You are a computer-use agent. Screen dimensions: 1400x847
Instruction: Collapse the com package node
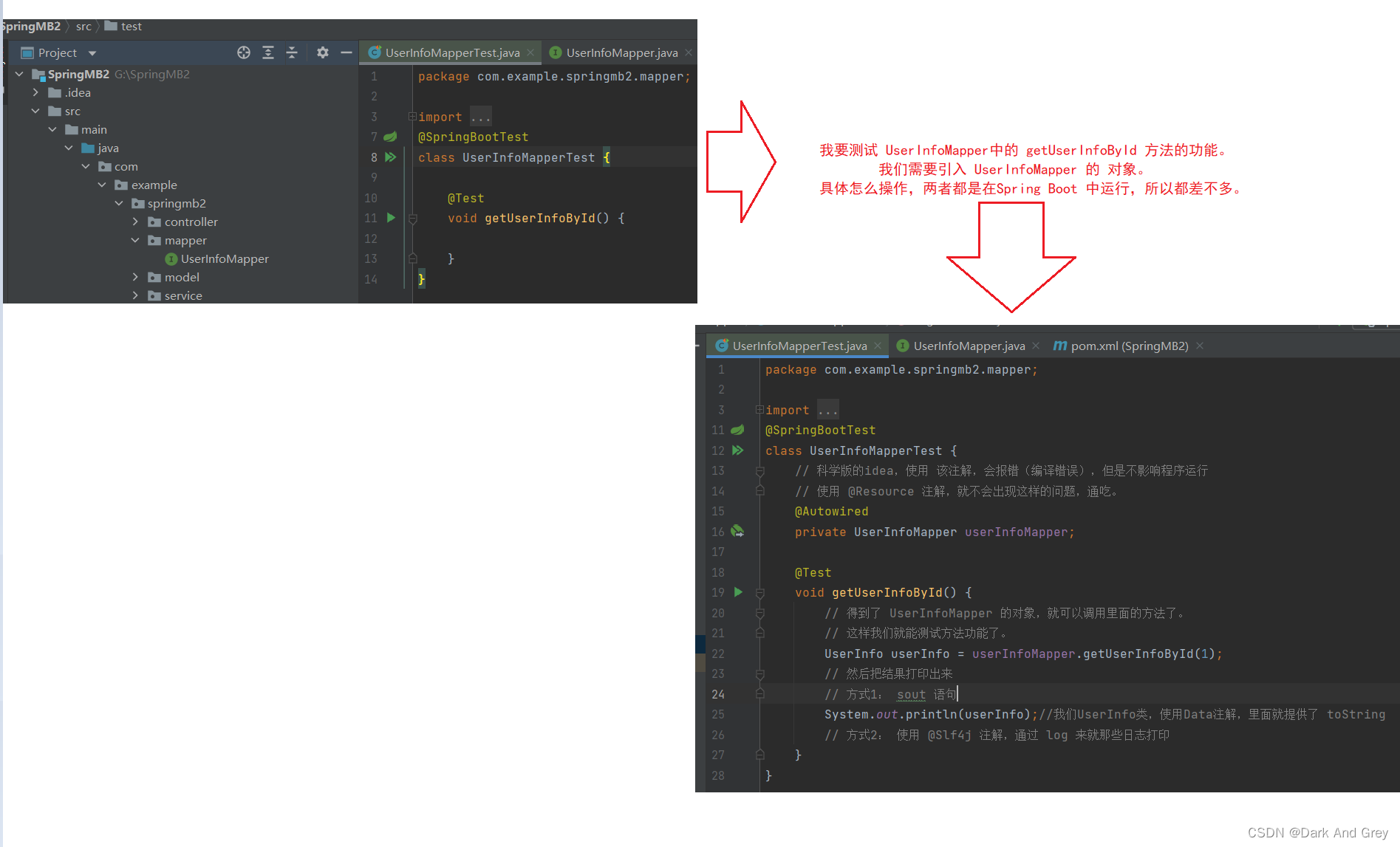coord(86,166)
